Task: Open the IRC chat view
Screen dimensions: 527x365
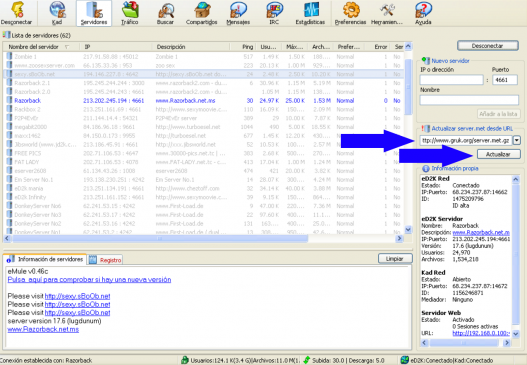Action: pyautogui.click(x=274, y=13)
